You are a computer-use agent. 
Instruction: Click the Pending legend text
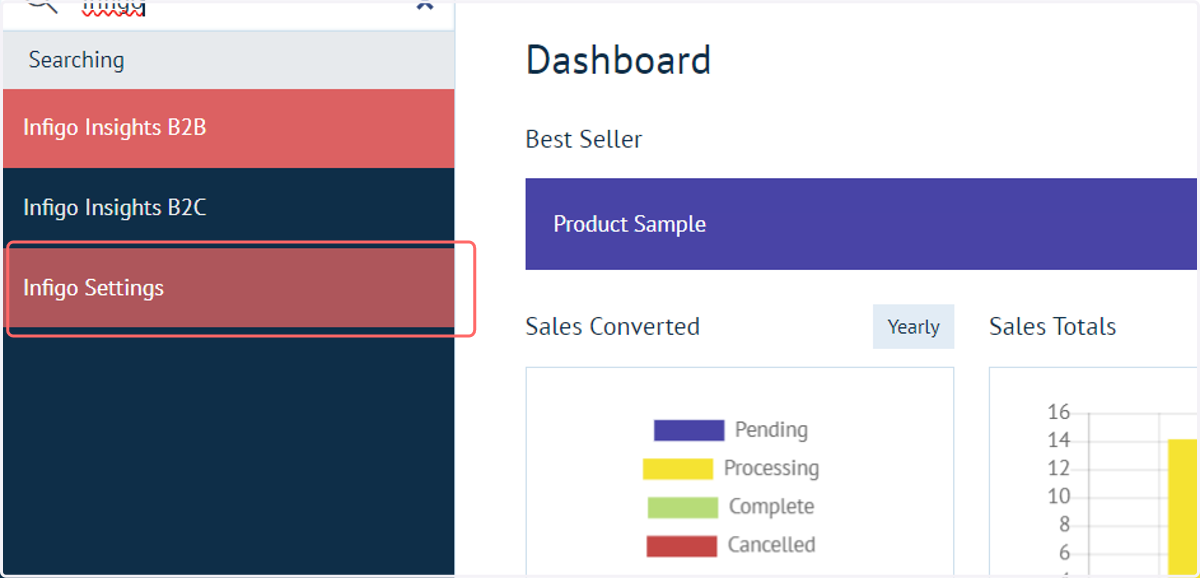[771, 430]
